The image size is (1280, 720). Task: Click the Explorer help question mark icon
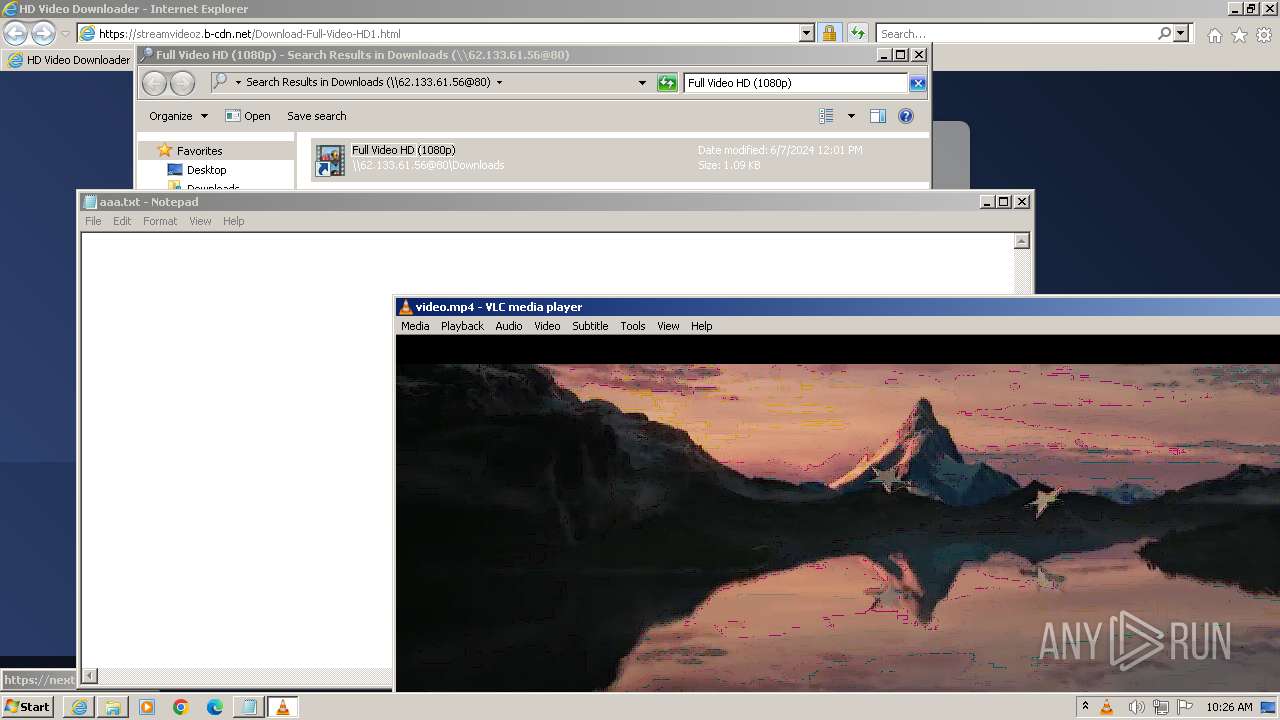[x=906, y=116]
